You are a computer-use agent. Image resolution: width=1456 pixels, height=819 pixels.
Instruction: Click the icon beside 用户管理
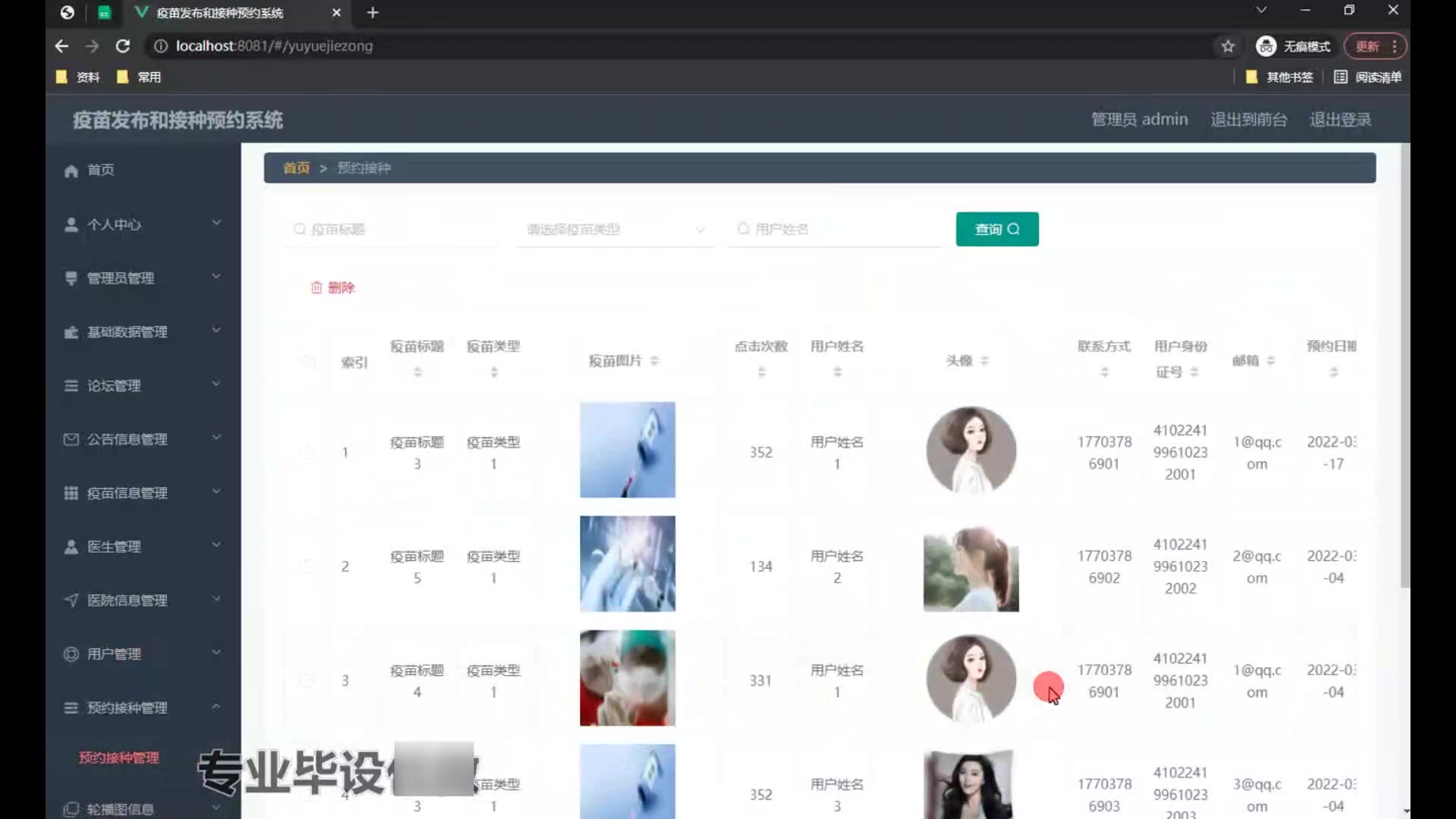(71, 654)
